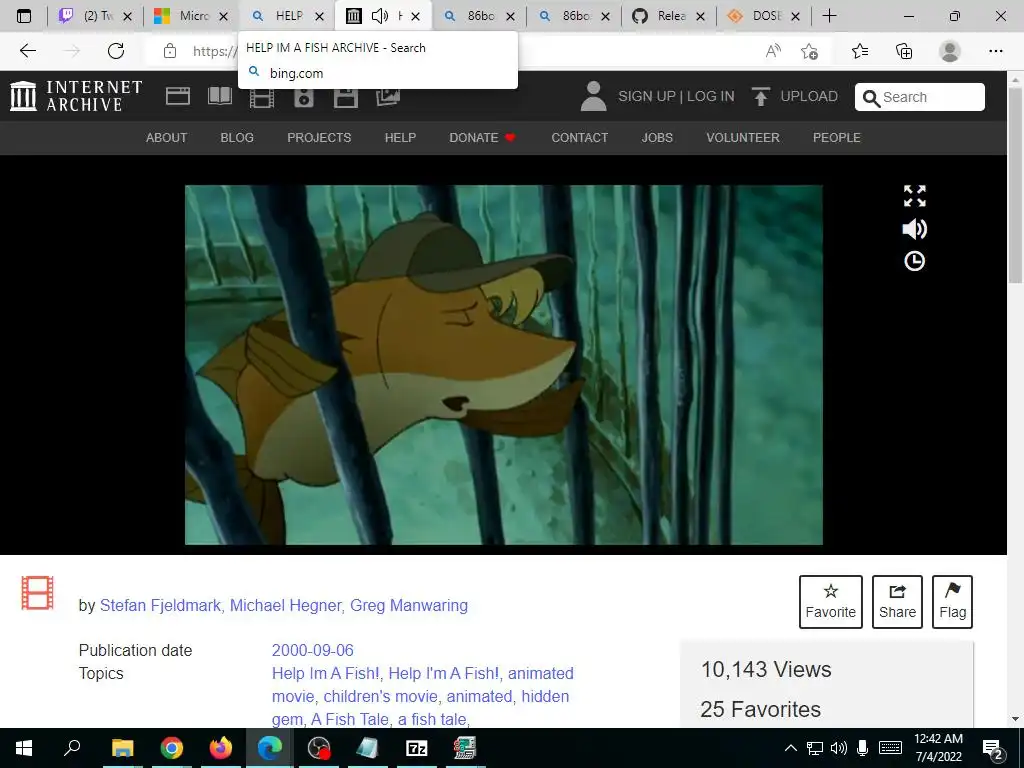Click the Share button
The height and width of the screenshot is (768, 1024).
[x=897, y=601]
